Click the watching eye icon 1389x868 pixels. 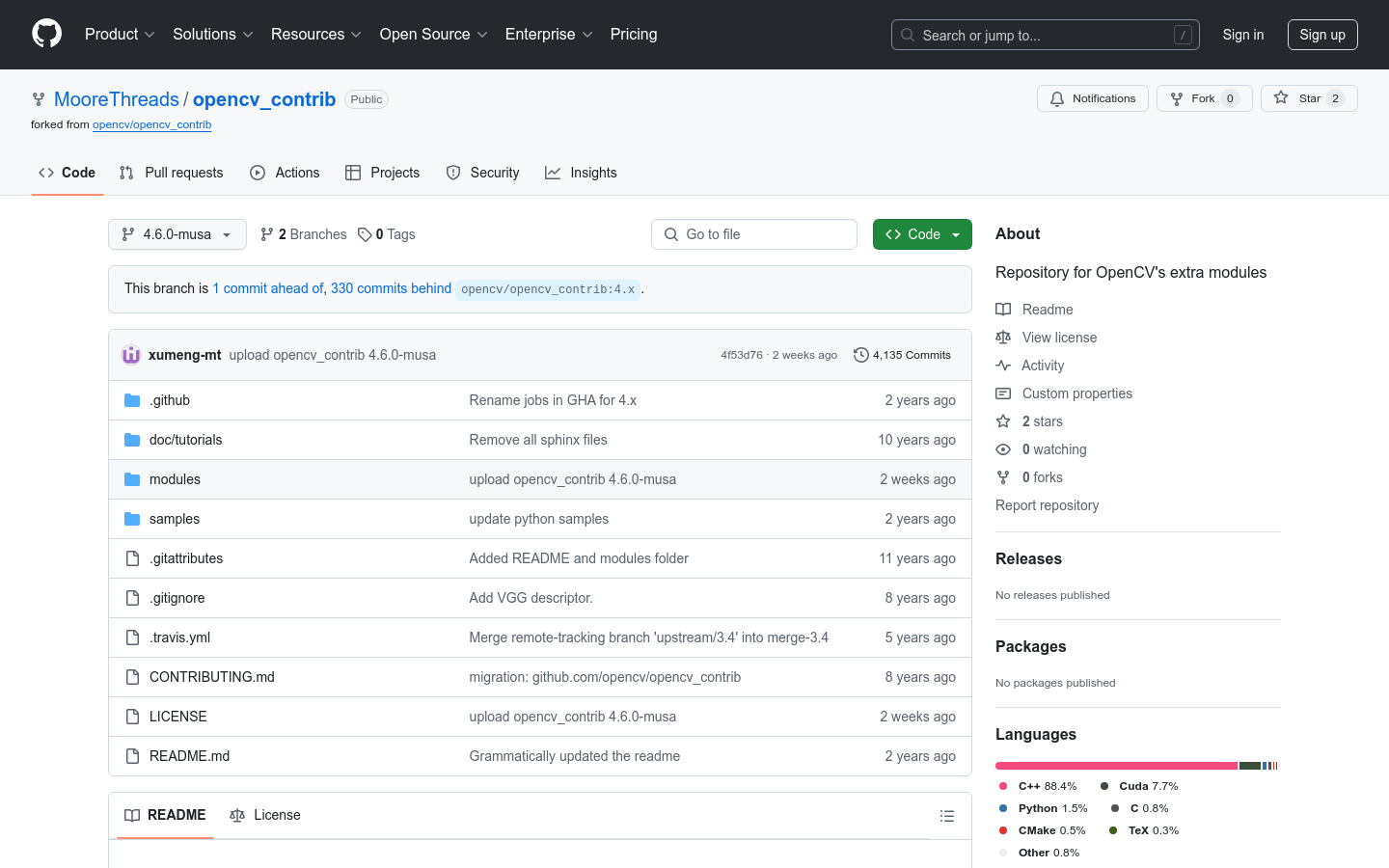pyautogui.click(x=1003, y=449)
